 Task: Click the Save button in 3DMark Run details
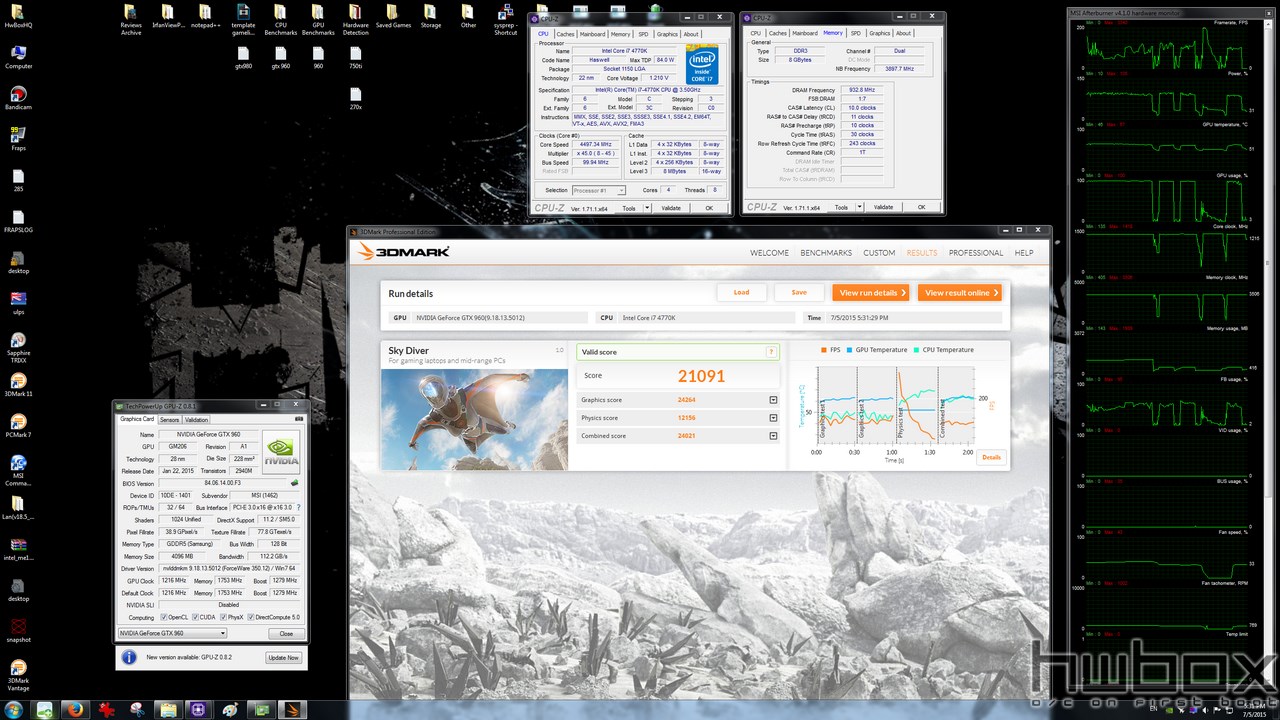tap(799, 293)
